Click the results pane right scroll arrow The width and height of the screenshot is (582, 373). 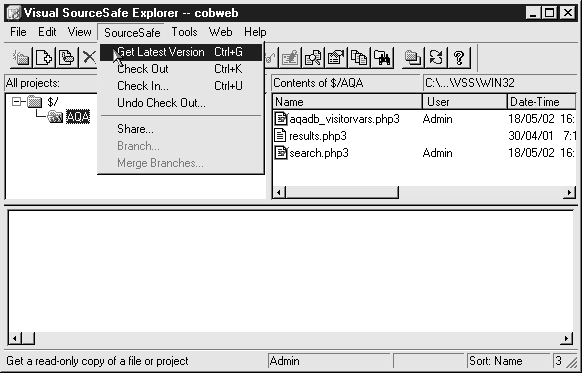[x=566, y=338]
